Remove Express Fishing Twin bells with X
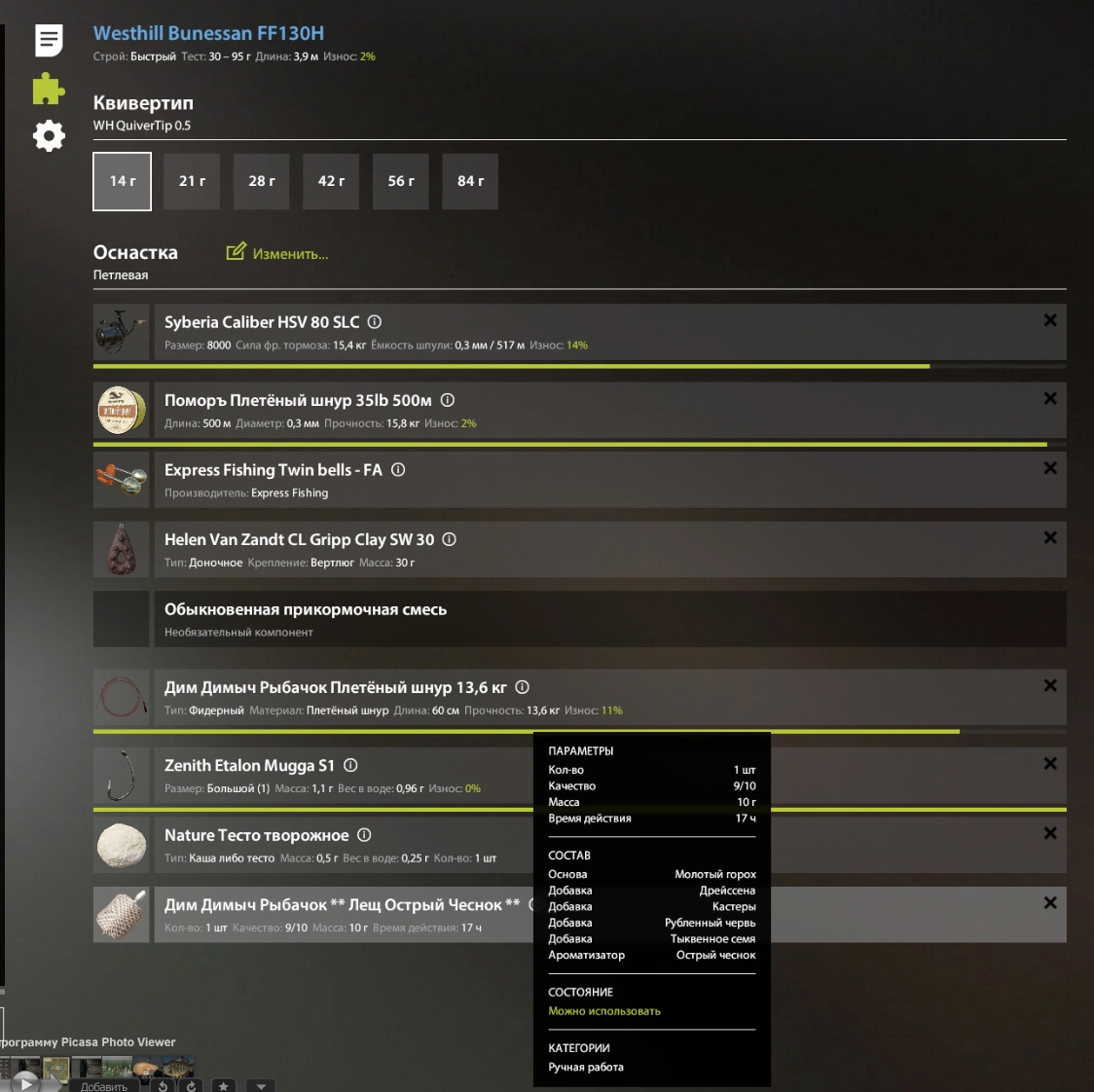This screenshot has width=1094, height=1092. point(1050,468)
